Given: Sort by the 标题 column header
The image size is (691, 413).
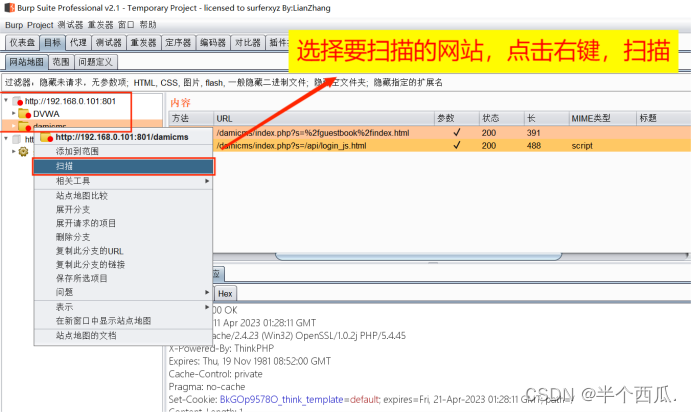Looking at the screenshot, I should click(664, 118).
